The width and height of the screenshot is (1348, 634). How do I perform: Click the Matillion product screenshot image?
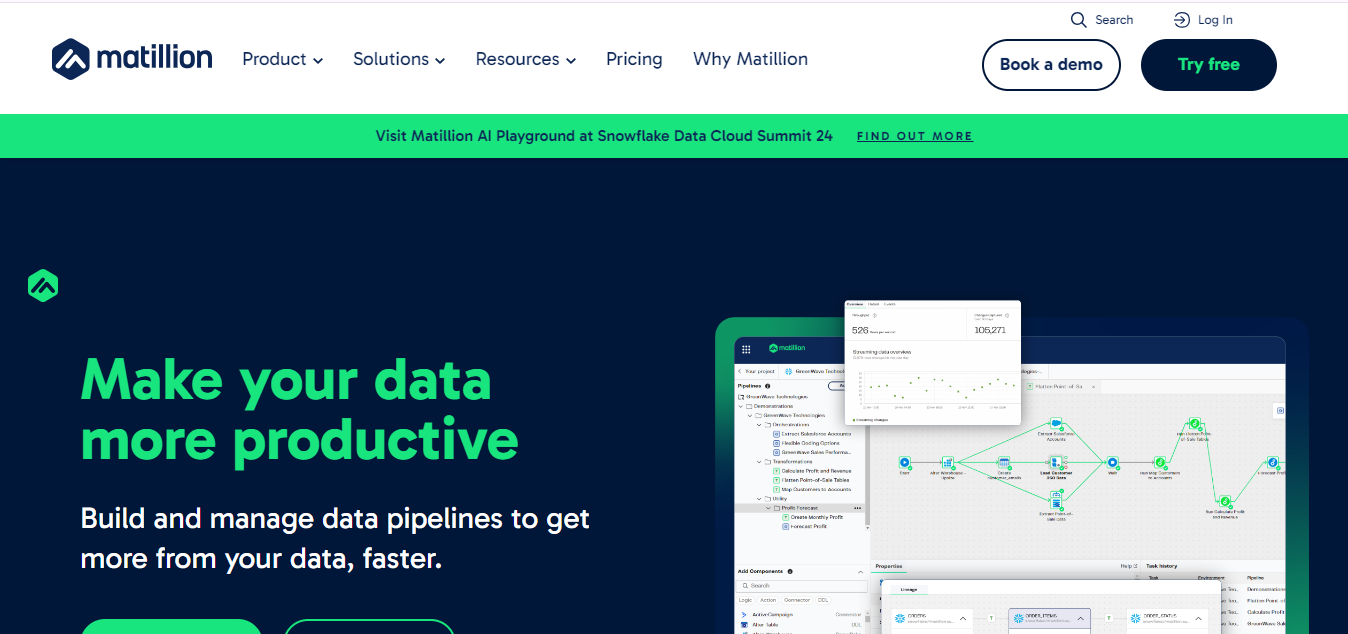pos(1012,468)
